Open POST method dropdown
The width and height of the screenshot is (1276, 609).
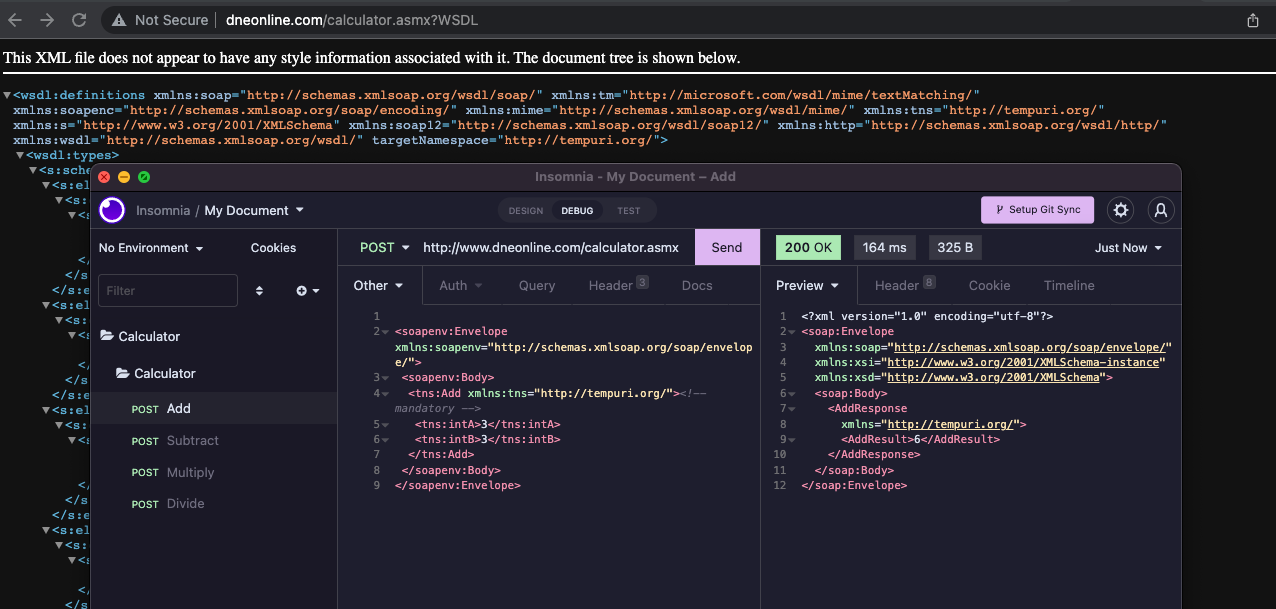[385, 248]
